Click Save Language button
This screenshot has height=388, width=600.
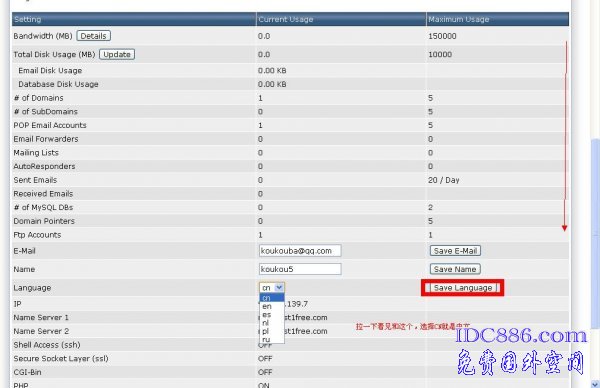pyautogui.click(x=463, y=287)
